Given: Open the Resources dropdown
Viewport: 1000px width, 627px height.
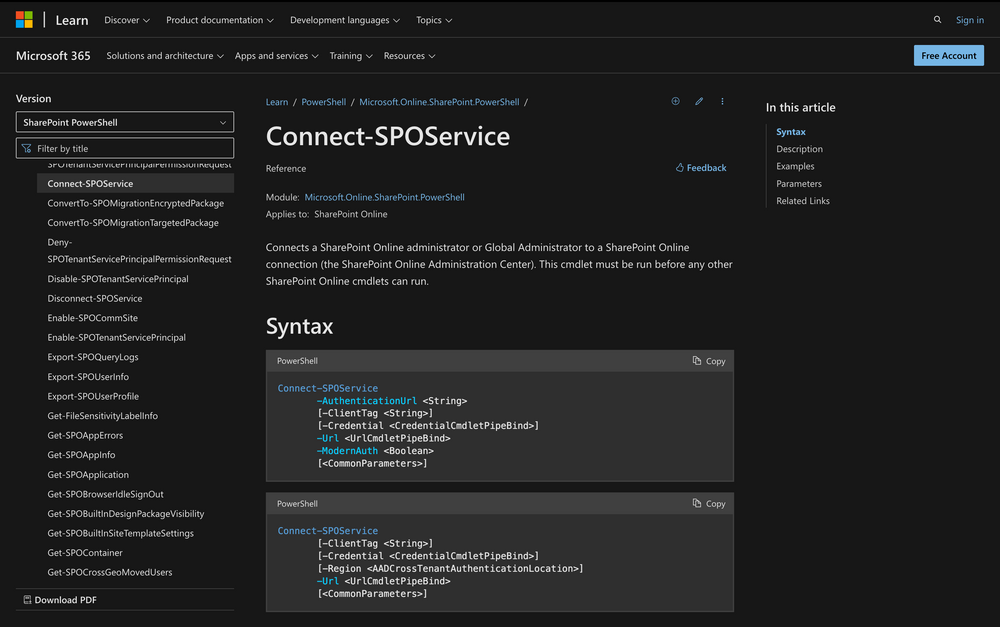Looking at the screenshot, I should 409,55.
